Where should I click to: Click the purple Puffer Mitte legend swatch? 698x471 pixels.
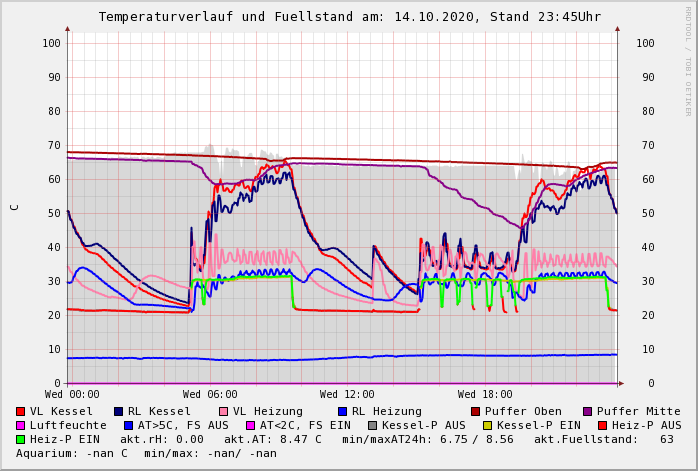point(588,411)
